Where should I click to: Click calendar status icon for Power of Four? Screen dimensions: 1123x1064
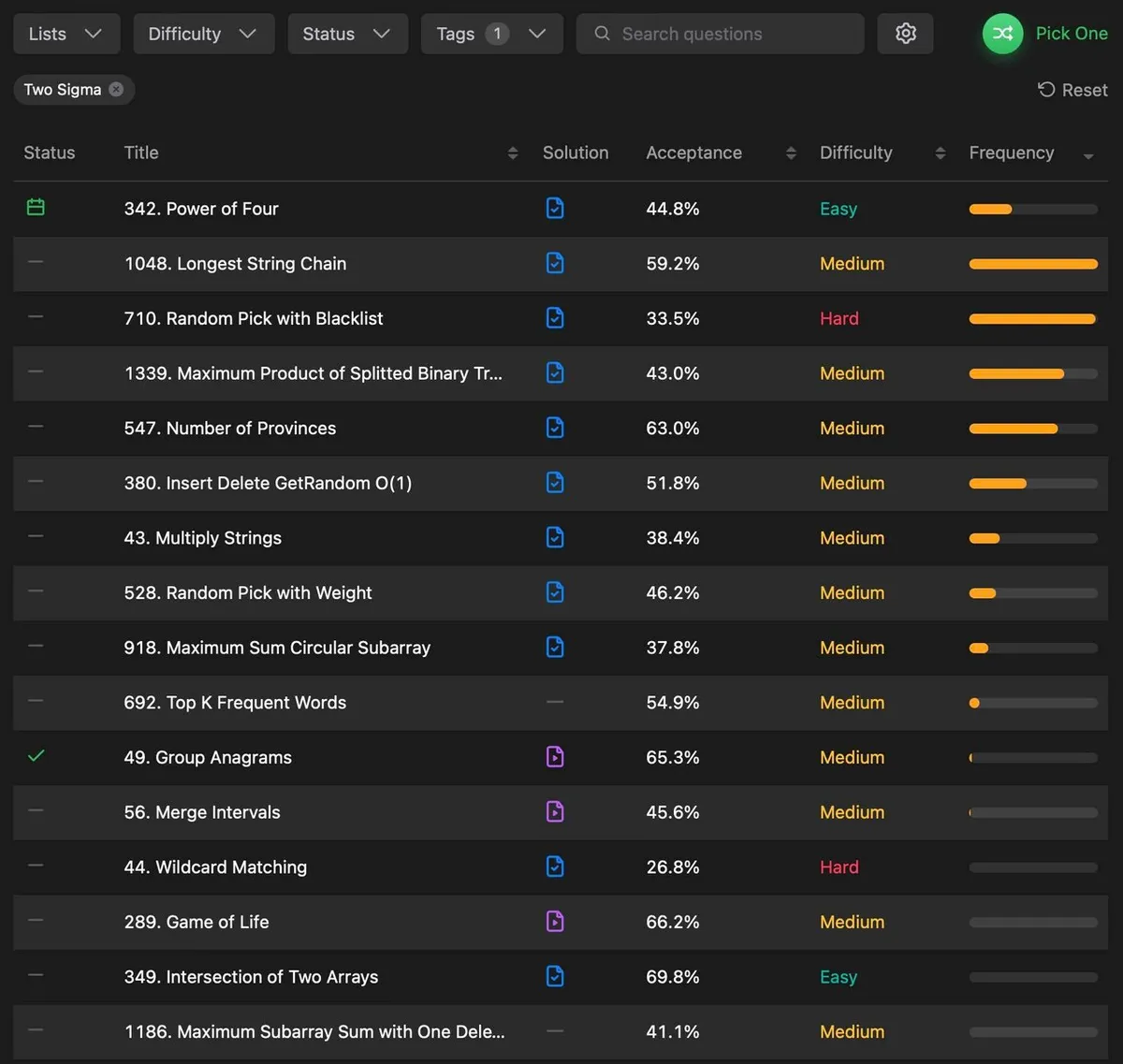click(x=36, y=208)
